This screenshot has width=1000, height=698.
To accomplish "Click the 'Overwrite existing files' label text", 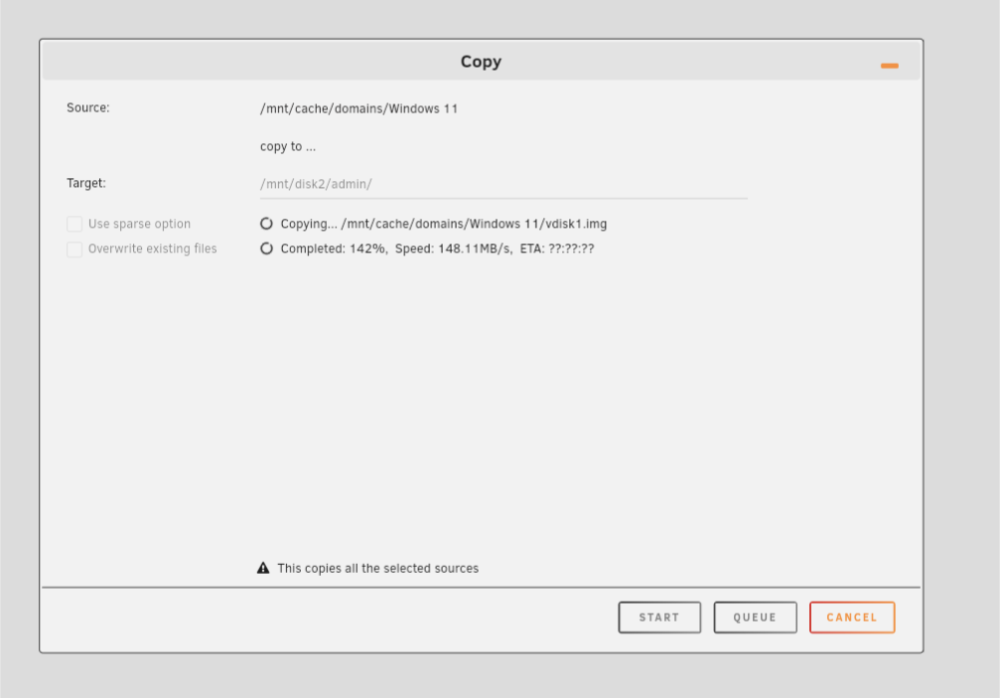I will click(152, 249).
